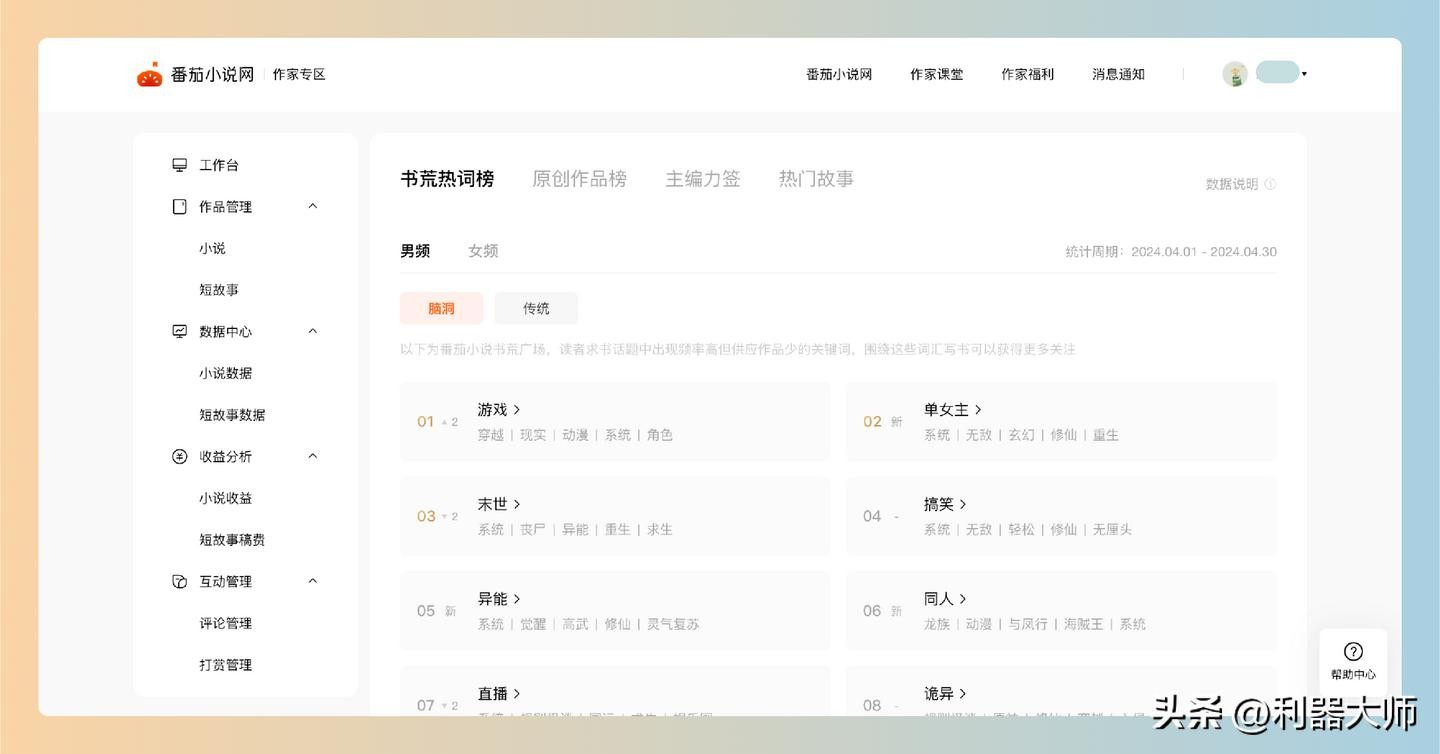Switch to 女频 channel
This screenshot has width=1440, height=754.
pyautogui.click(x=483, y=251)
